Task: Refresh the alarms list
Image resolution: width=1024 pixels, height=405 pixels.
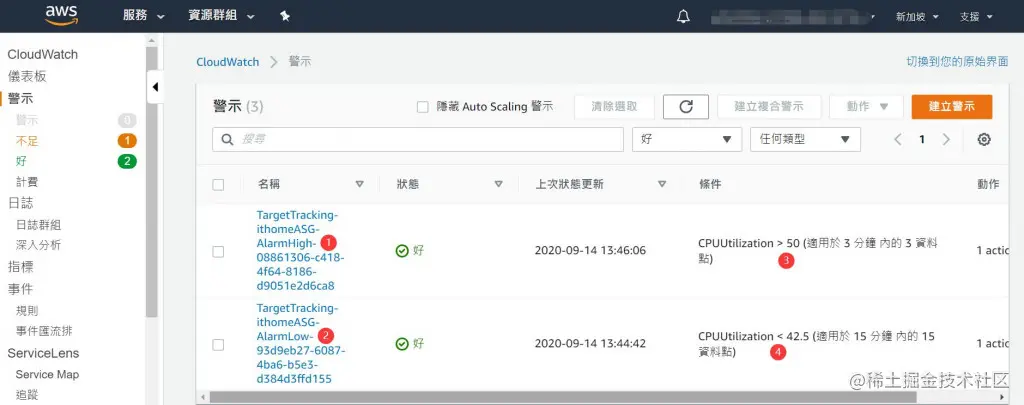Action: click(686, 106)
